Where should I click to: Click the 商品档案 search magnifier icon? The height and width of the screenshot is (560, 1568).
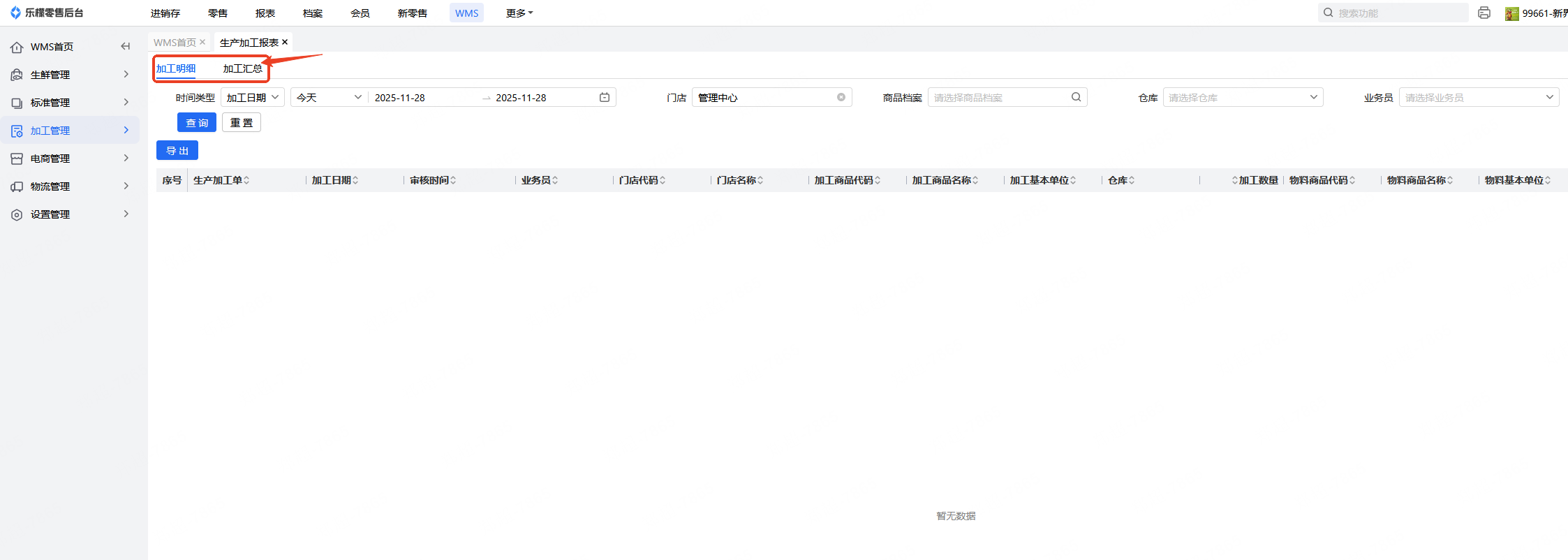tap(1077, 97)
